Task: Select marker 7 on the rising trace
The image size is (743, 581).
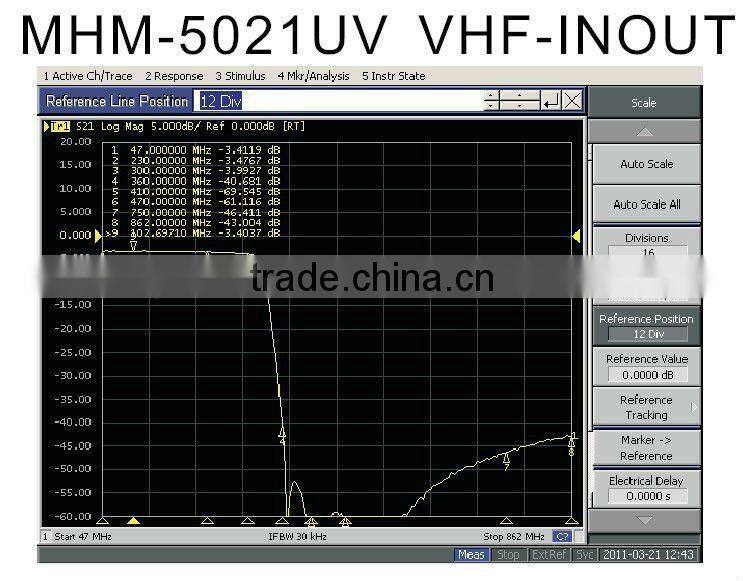Action: click(x=507, y=460)
